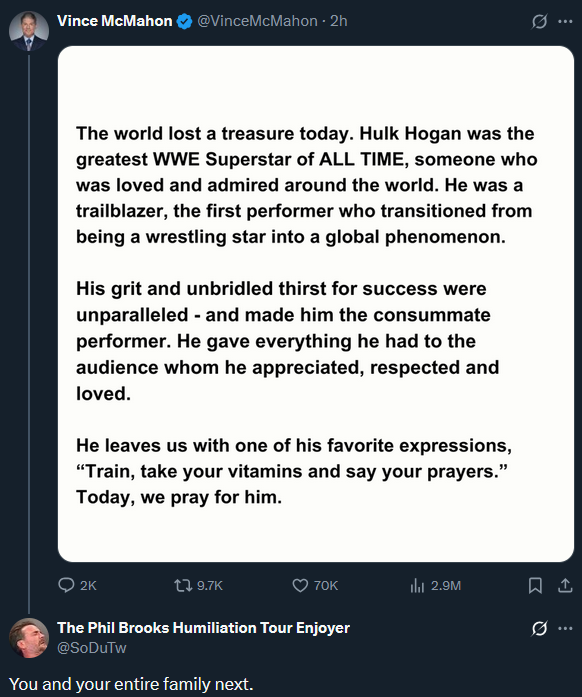The height and width of the screenshot is (697, 582).
Task: Open more options on Vince McMahon's tweet
Action: [x=565, y=21]
